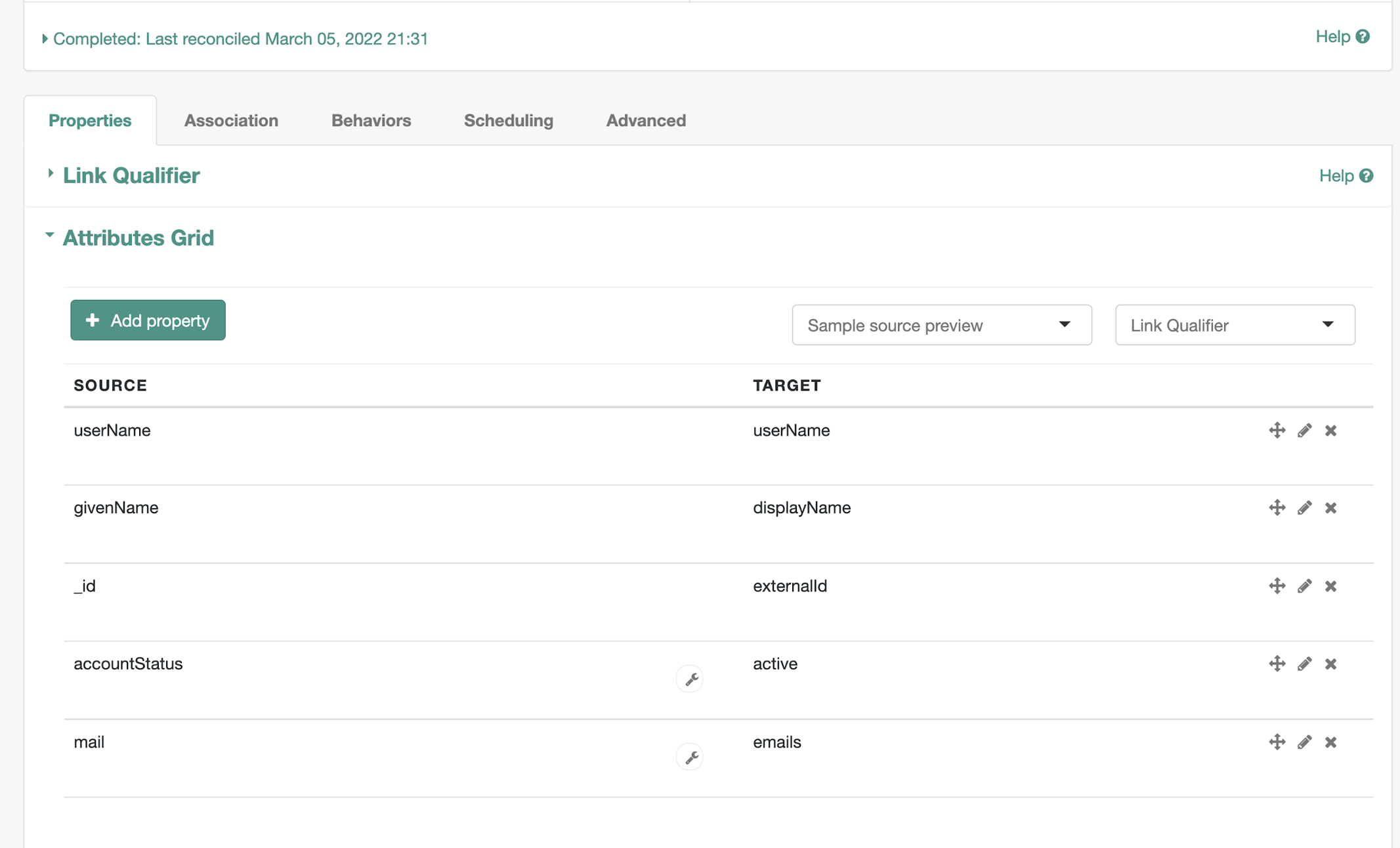This screenshot has width=1400, height=848.
Task: Collapse the Attributes Grid section
Action: (x=137, y=238)
